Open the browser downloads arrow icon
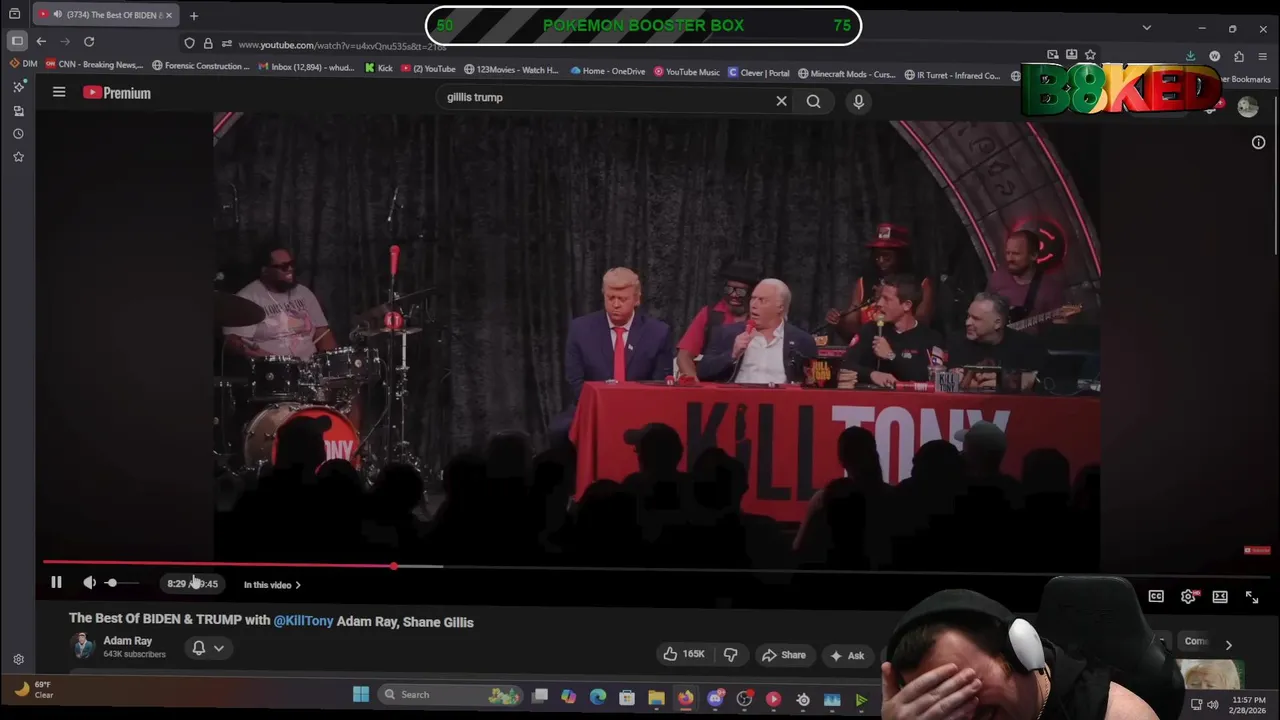Screen dimensions: 1280x720 pyautogui.click(x=1190, y=56)
